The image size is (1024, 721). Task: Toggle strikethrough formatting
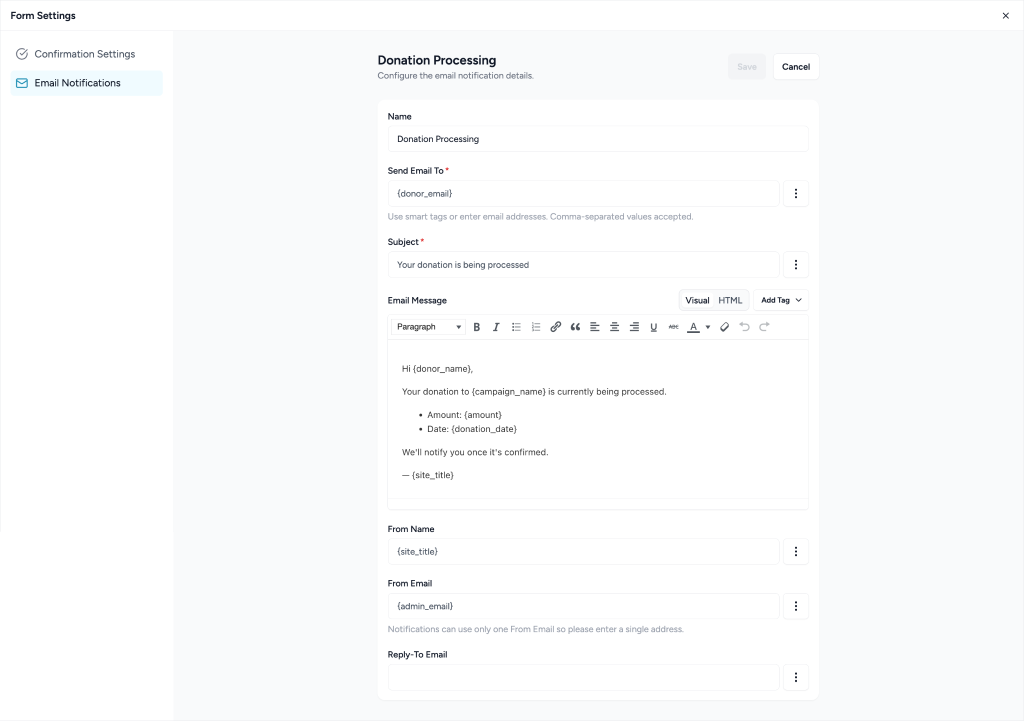click(673, 327)
